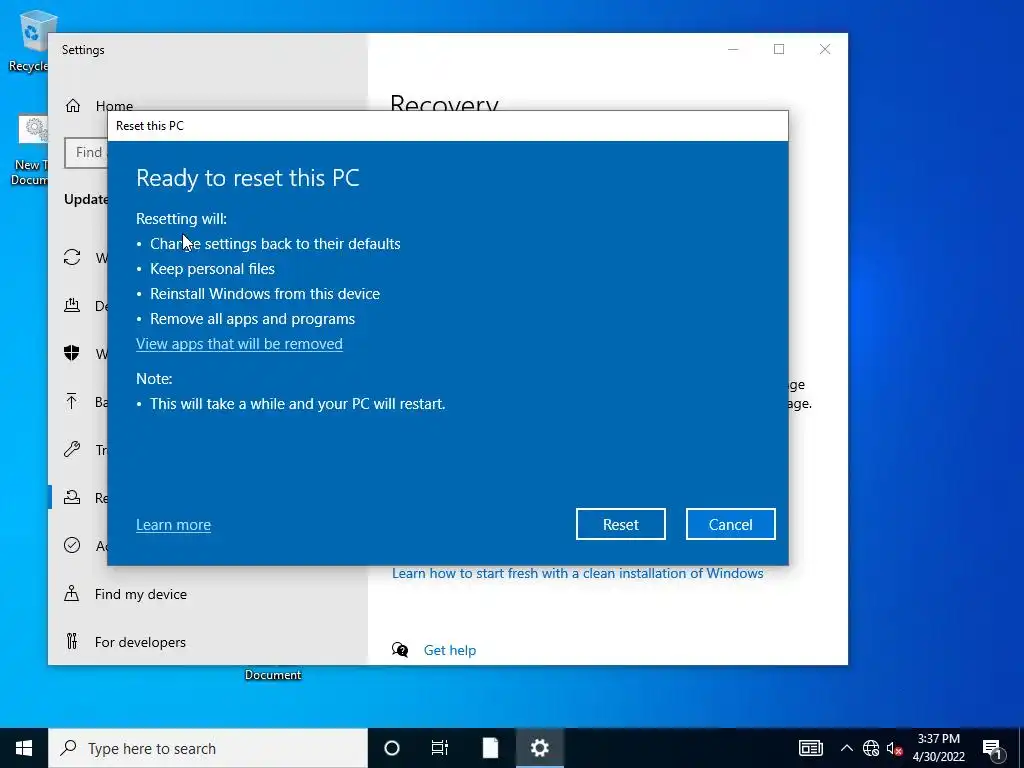Select the Delivery Optimization icon
The image size is (1024, 768).
(x=72, y=305)
